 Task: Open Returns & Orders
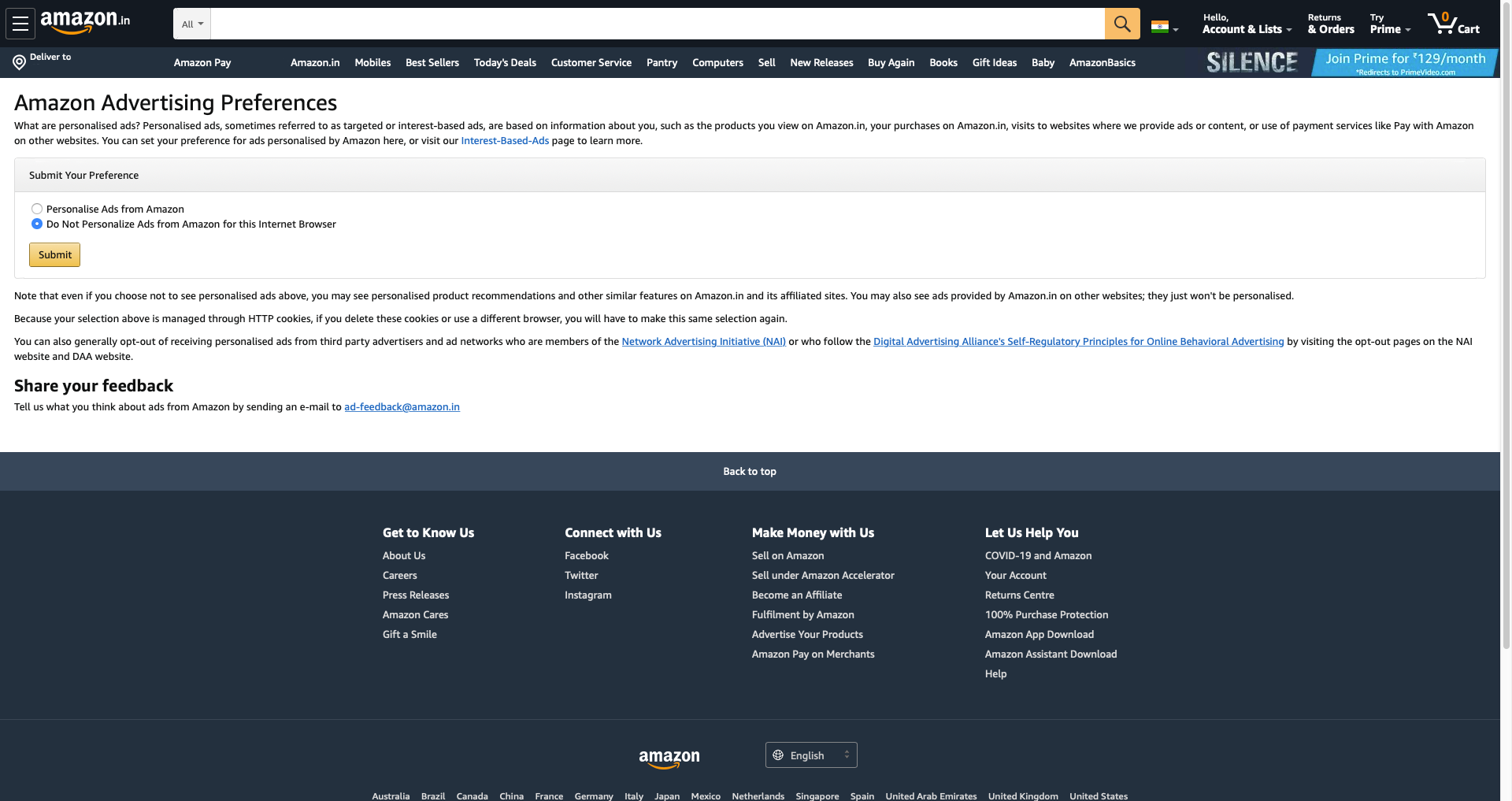[1331, 24]
